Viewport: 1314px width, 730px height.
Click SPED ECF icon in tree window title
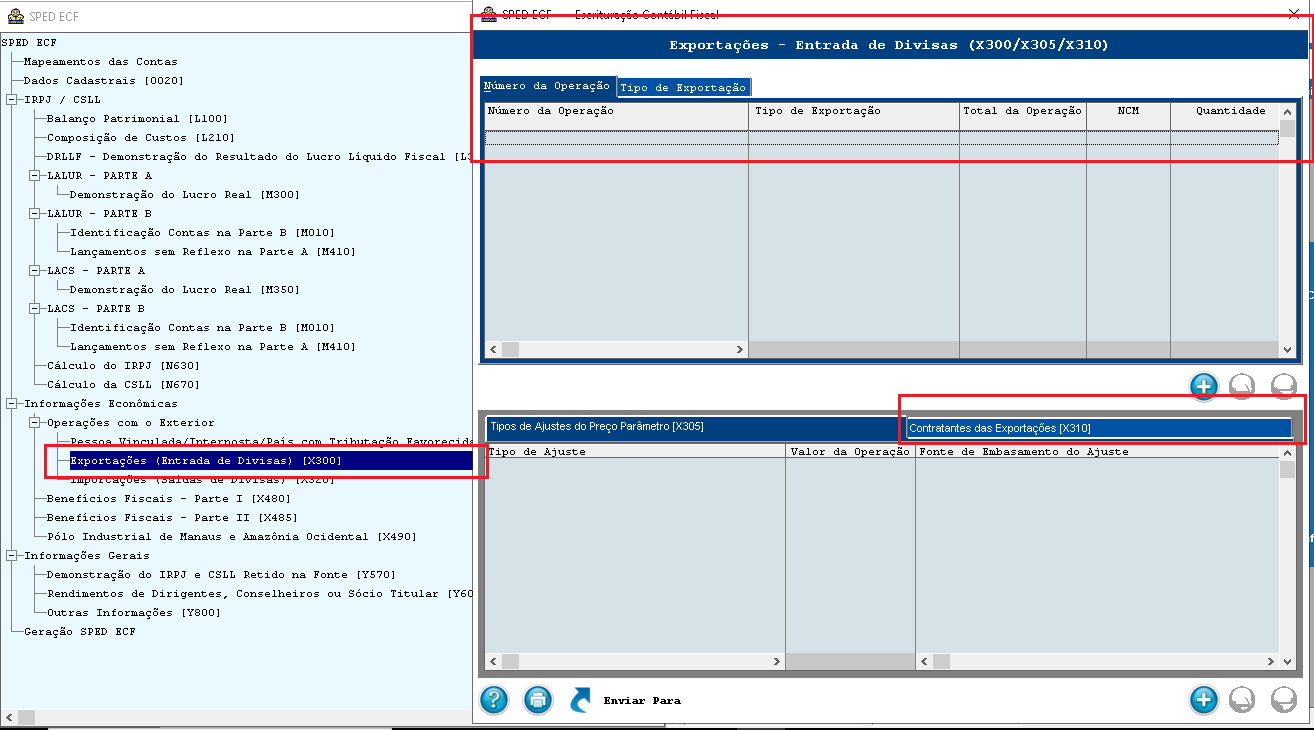pyautogui.click(x=16, y=17)
